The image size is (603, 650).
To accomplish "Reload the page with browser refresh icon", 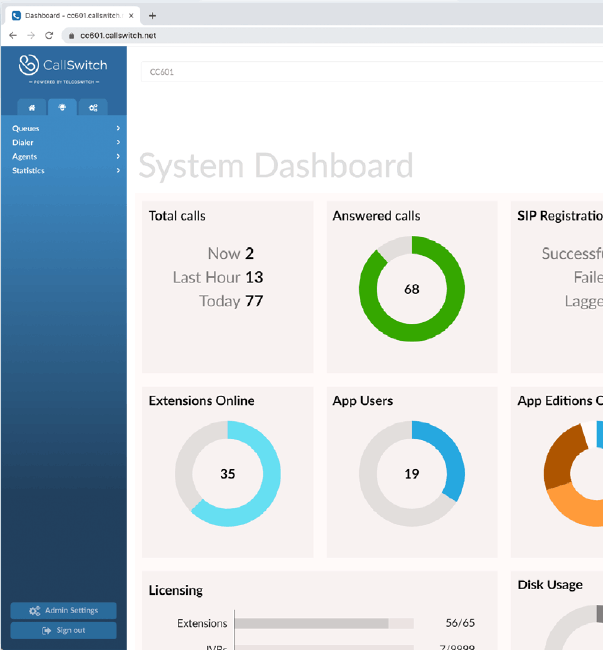I will [49, 35].
